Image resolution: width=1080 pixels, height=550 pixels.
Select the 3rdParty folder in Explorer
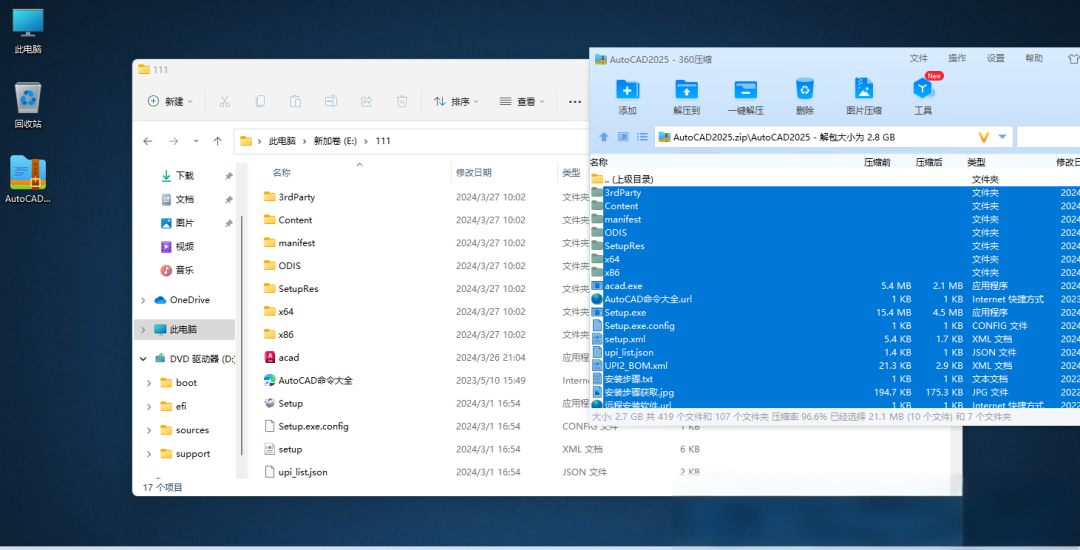[296, 197]
